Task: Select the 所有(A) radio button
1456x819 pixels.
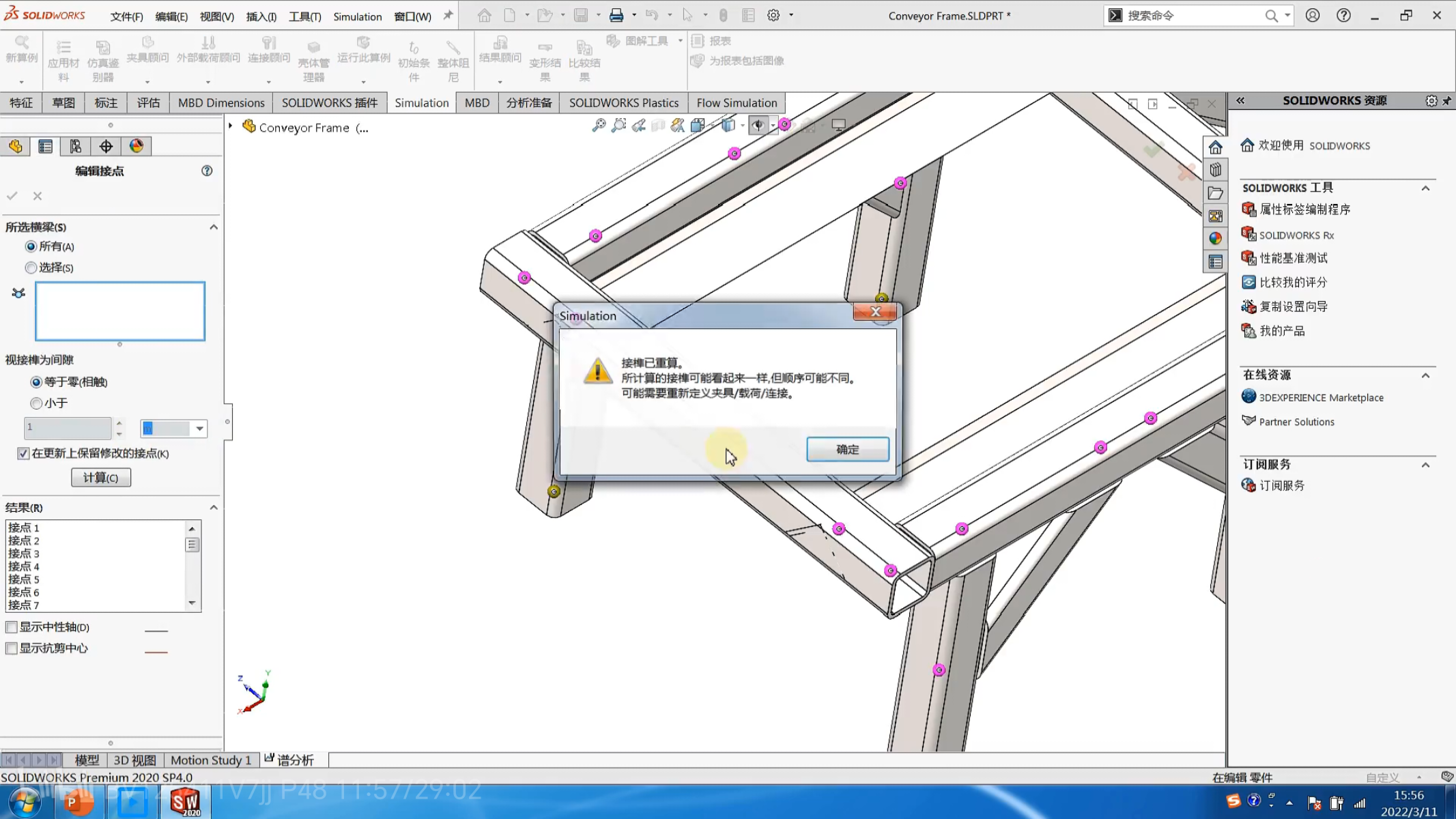Action: [x=31, y=246]
